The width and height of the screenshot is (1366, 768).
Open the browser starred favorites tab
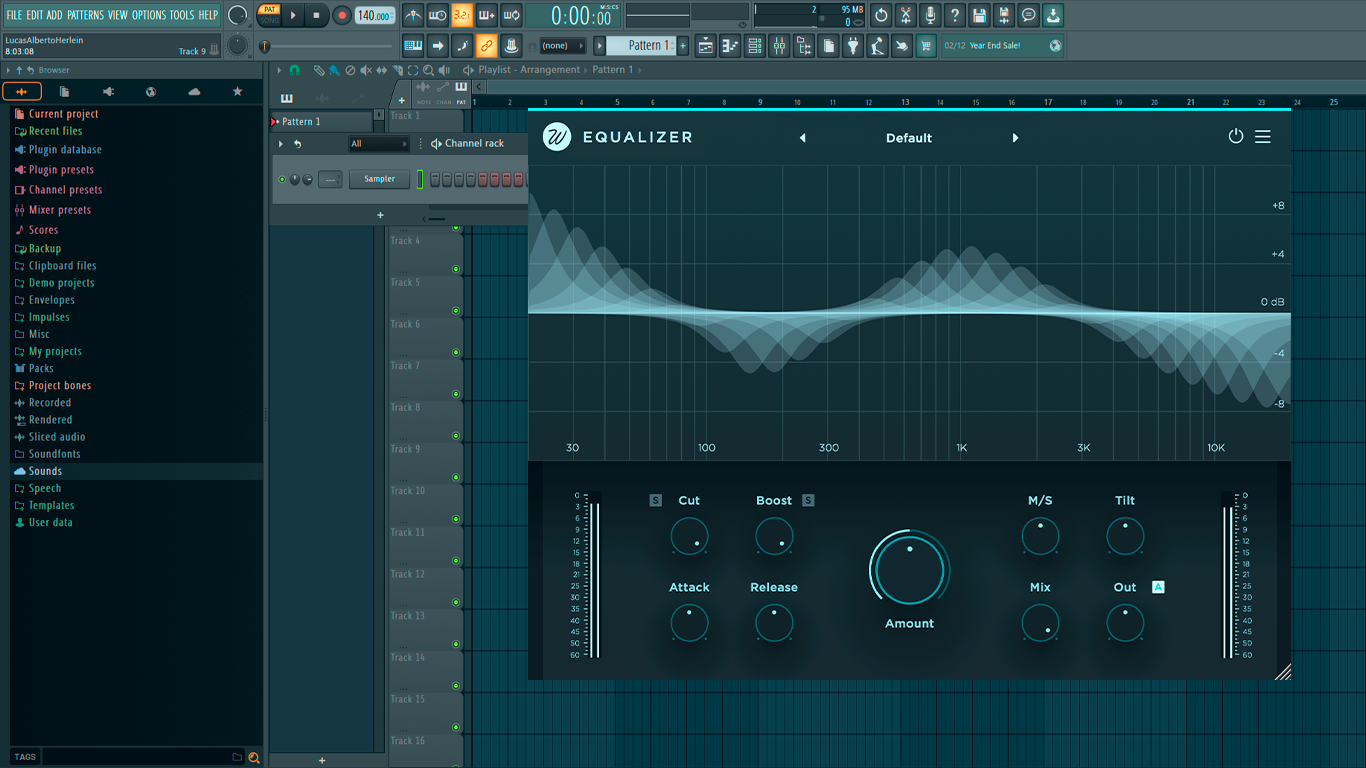pos(237,92)
